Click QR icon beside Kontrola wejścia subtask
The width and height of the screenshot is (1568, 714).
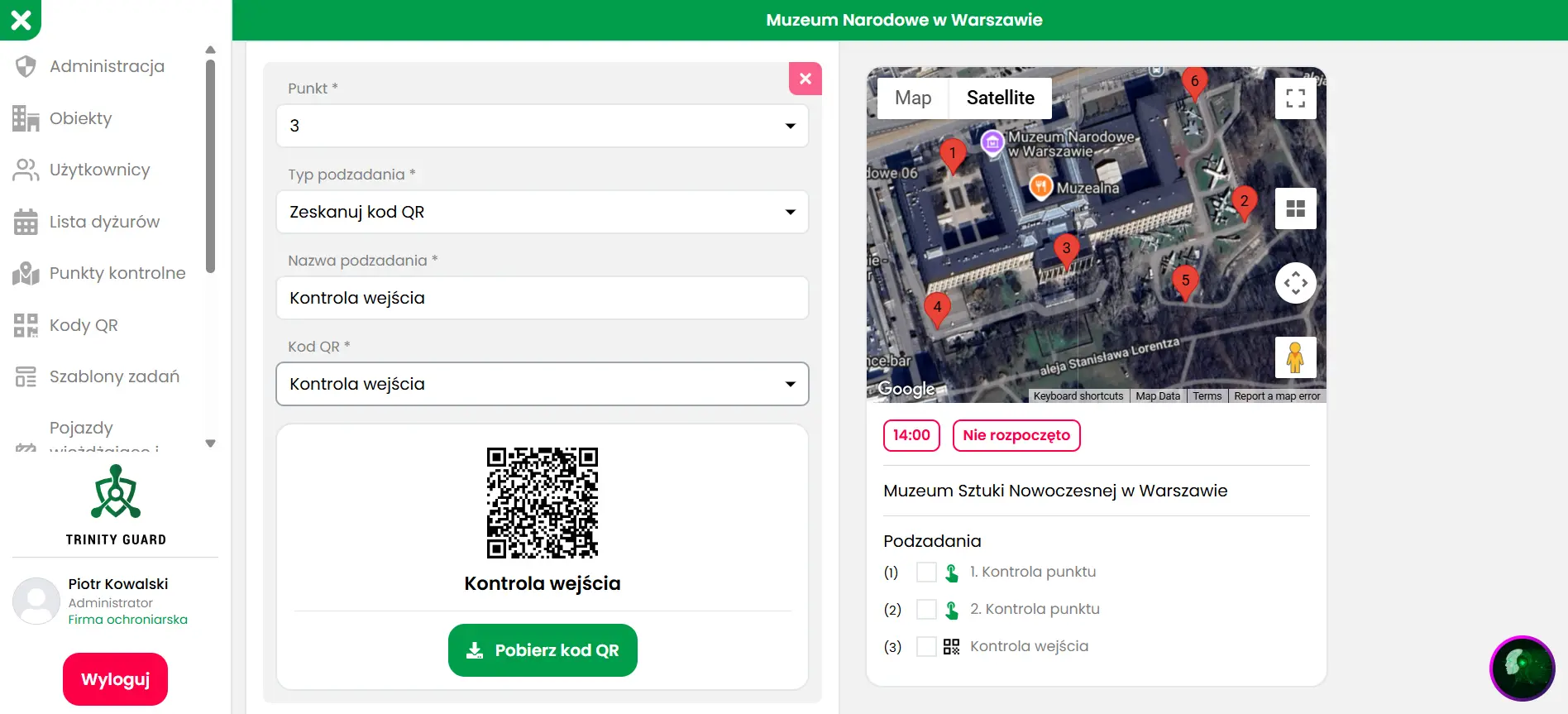951,647
